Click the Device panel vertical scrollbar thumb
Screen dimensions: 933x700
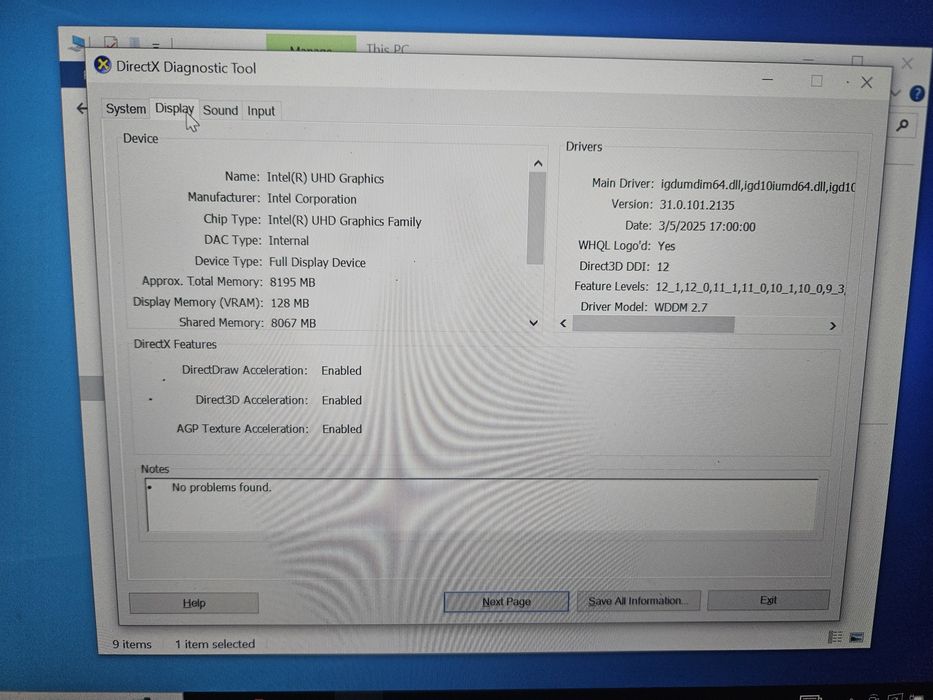point(536,218)
